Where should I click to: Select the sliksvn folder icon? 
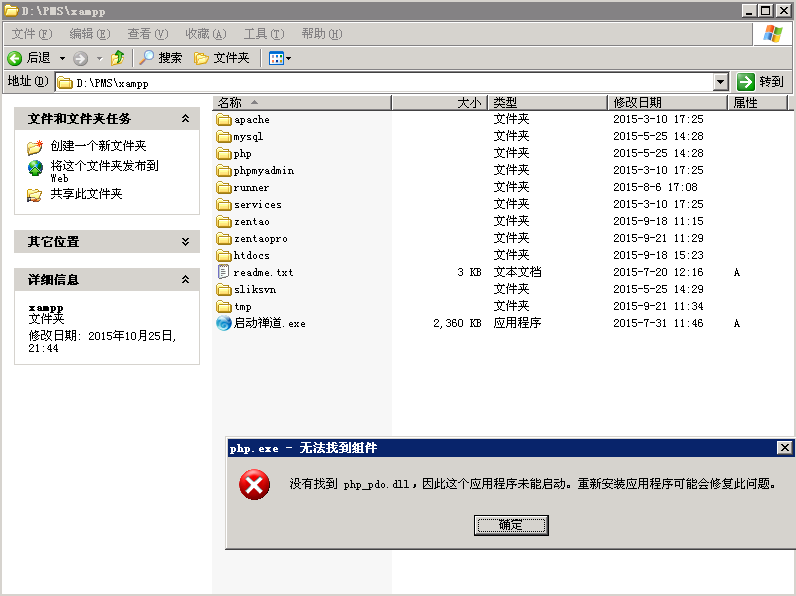(224, 289)
